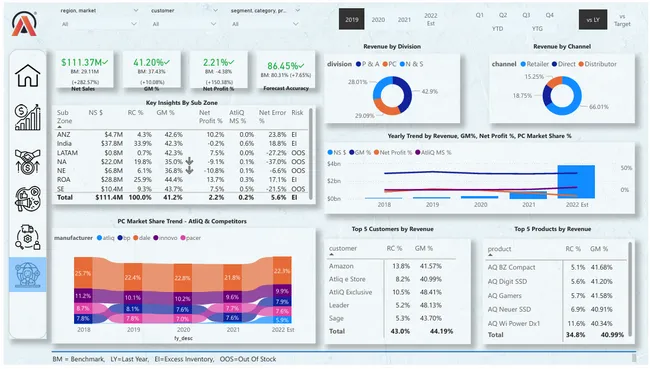Select the AQ Wi Power Dx1 product row
The width and height of the screenshot is (650, 369).
point(556,323)
